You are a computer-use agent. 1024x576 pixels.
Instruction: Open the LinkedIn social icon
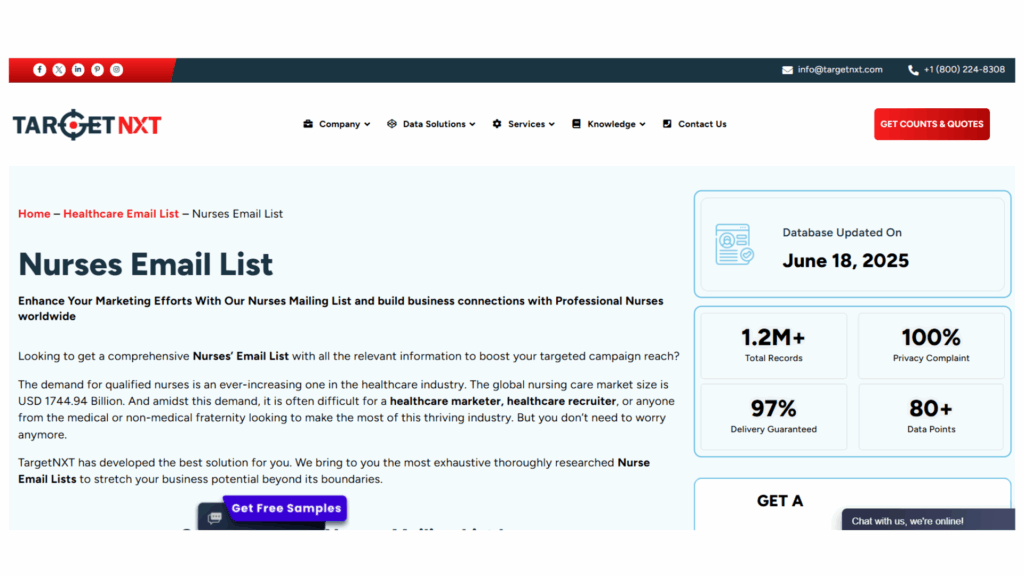click(78, 70)
